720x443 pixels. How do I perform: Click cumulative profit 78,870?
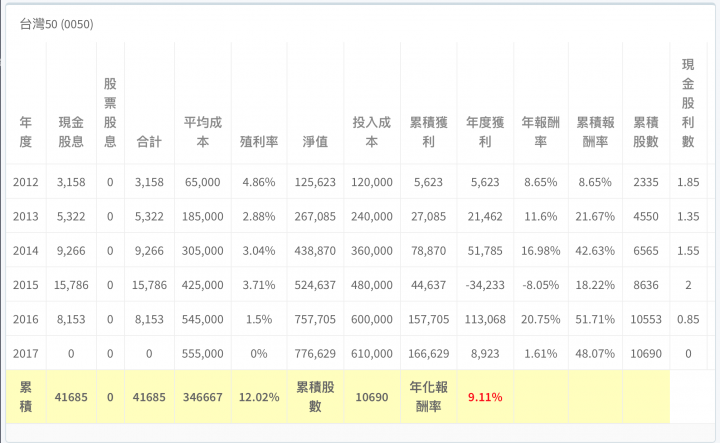coord(428,251)
